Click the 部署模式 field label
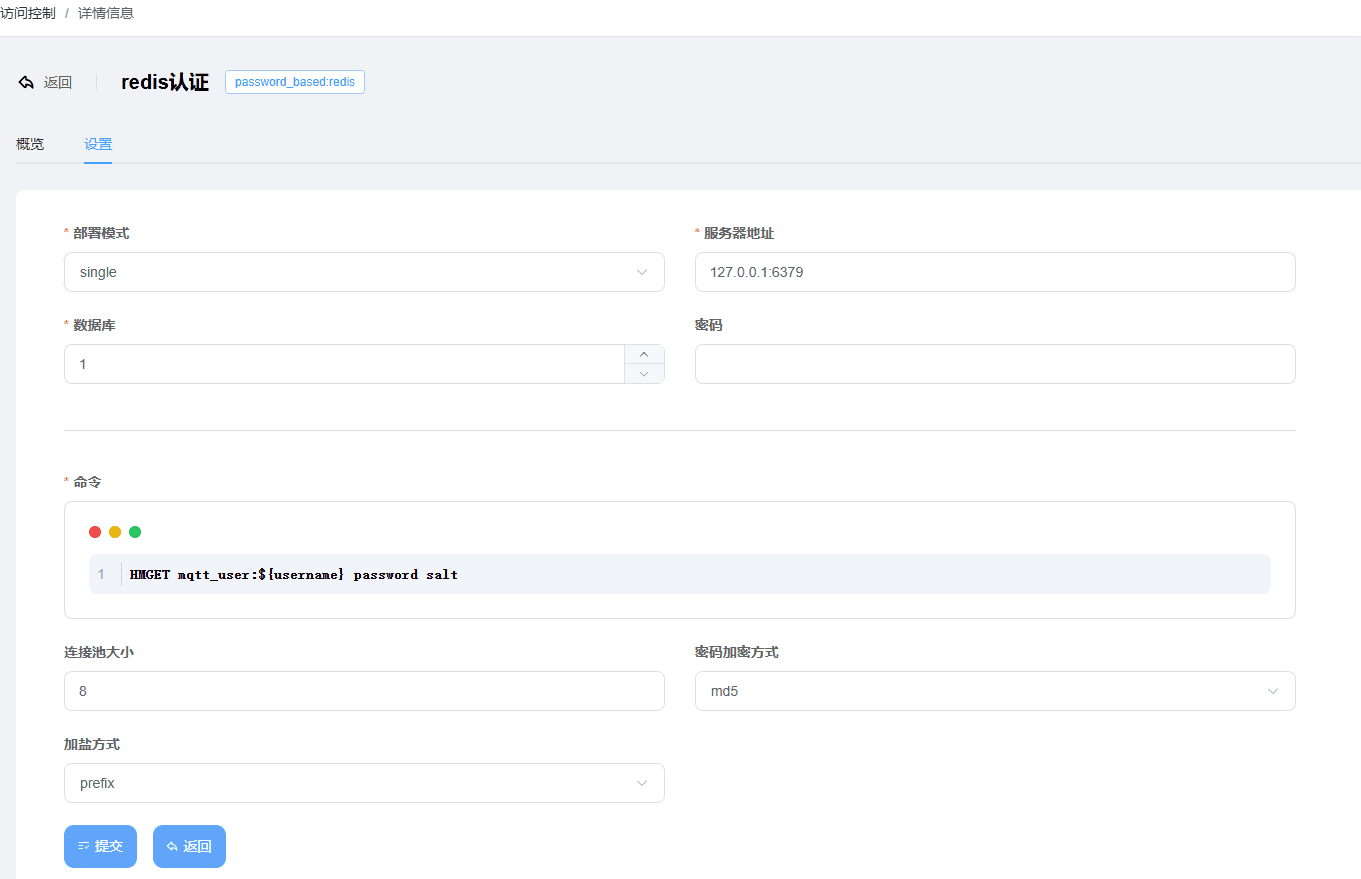Viewport: 1361px width, 879px height. (101, 233)
